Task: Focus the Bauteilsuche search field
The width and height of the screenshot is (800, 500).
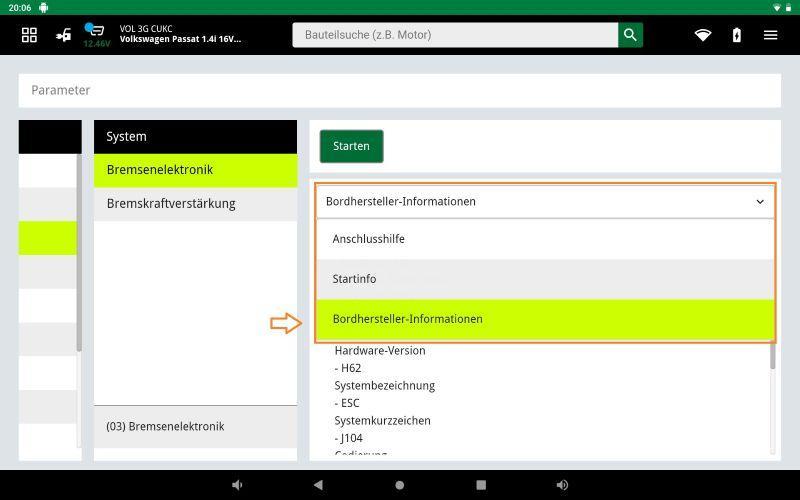Action: pyautogui.click(x=455, y=35)
